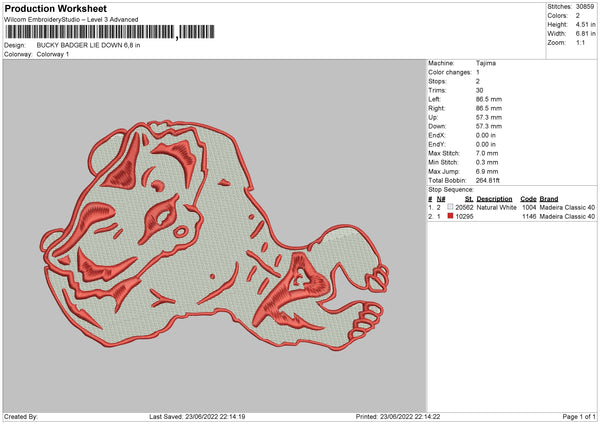Click the Zoom value 1:1

(x=580, y=42)
